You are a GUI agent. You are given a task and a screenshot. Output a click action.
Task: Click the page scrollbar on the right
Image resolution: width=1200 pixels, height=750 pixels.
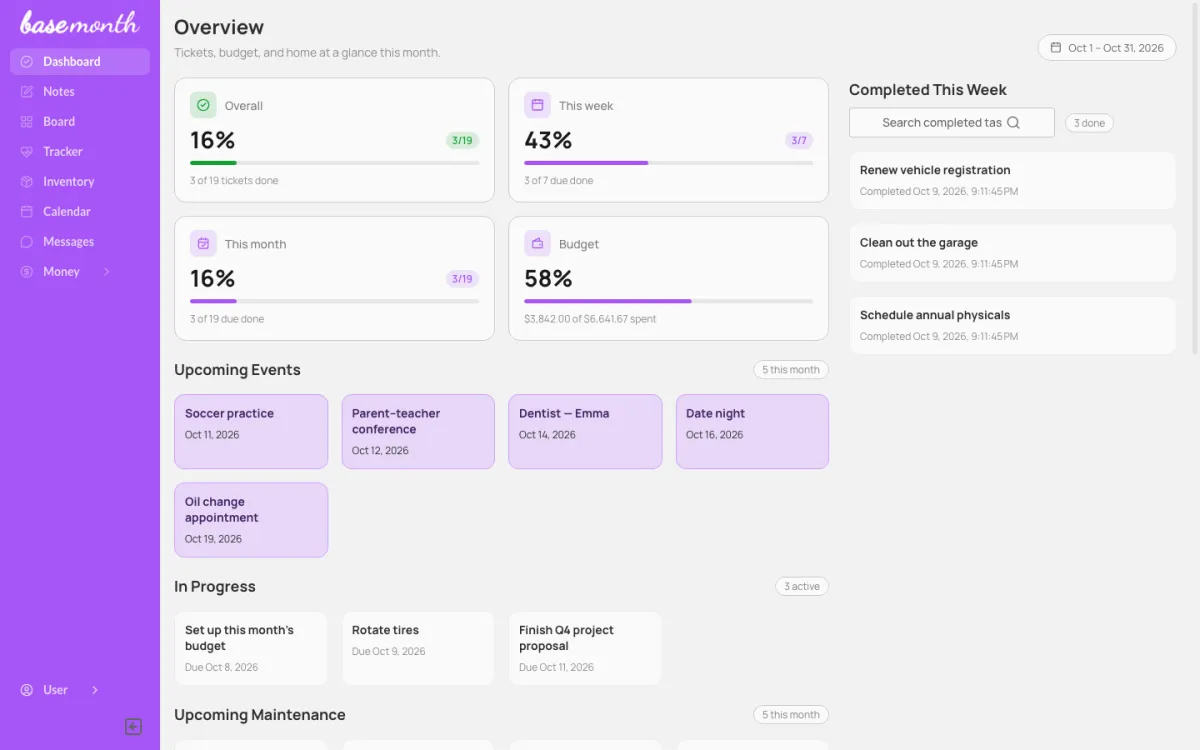[1195, 180]
